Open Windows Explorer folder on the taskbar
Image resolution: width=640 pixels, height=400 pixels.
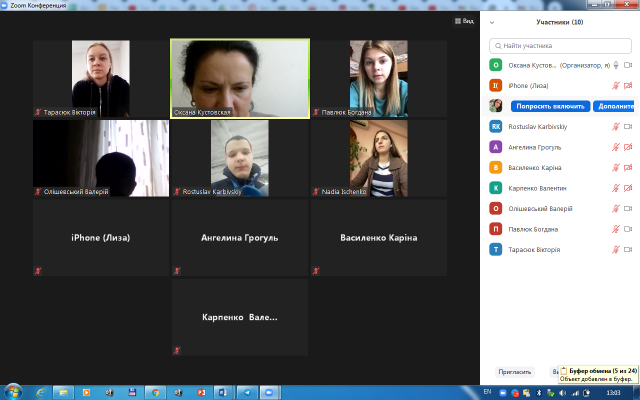[63, 392]
